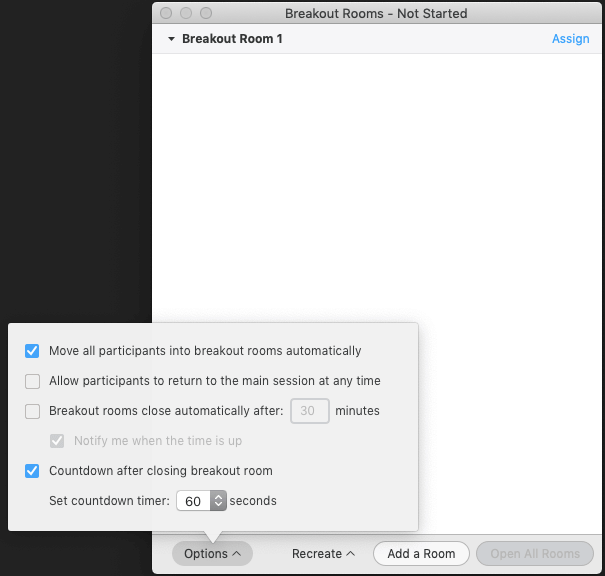Click the countdown timer value showing 60
This screenshot has height=576, width=605.
193,501
